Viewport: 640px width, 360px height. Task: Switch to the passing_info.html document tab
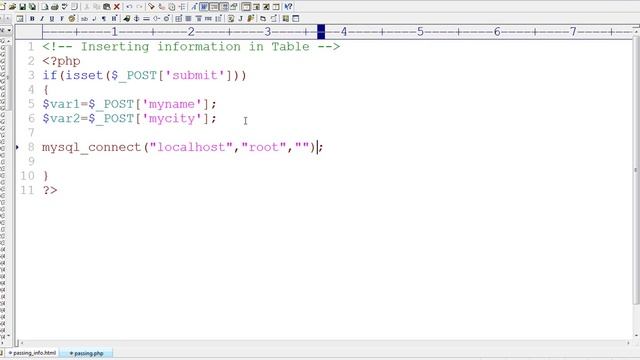coord(33,353)
